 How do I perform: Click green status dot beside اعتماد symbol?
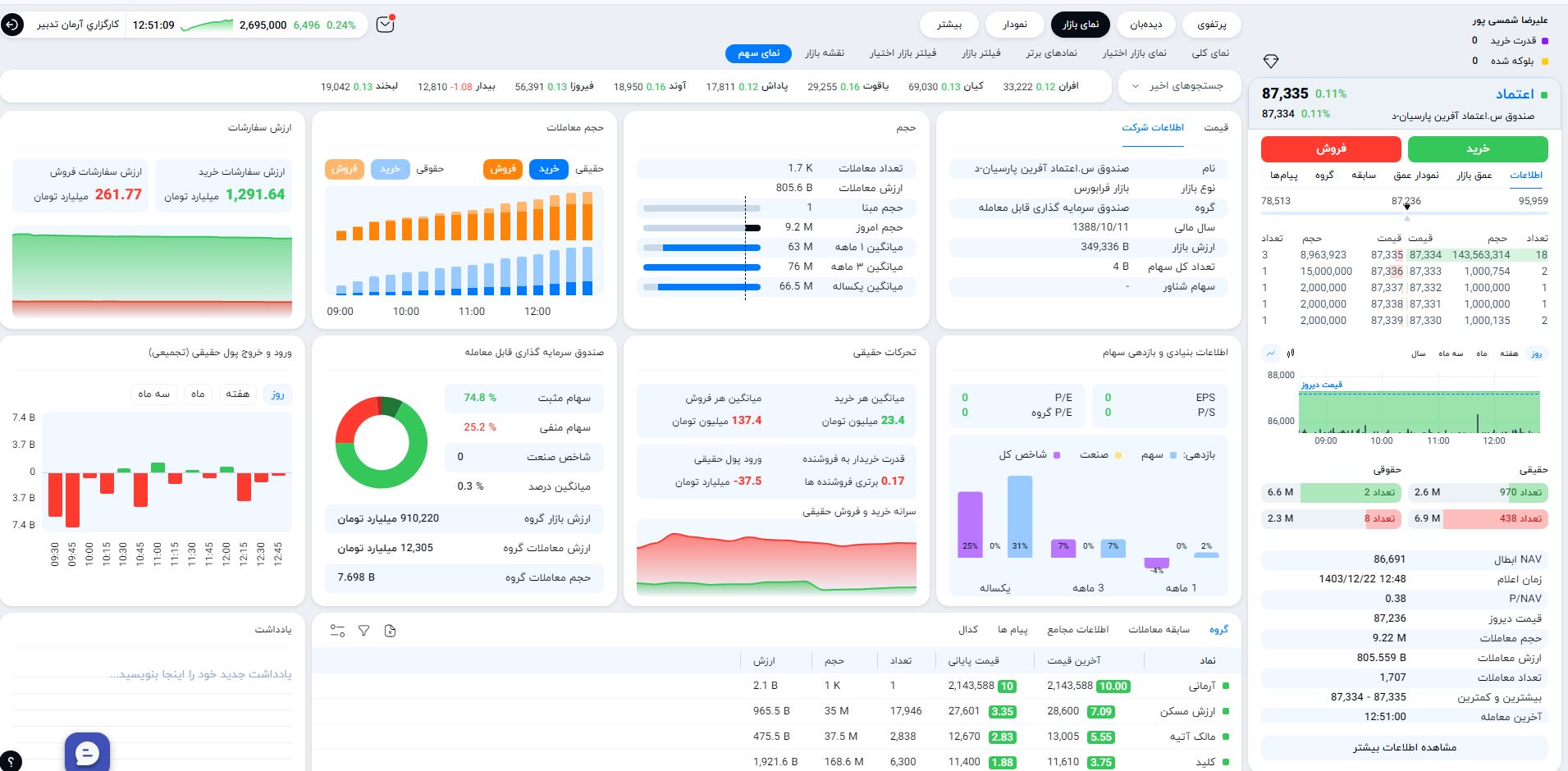click(1544, 95)
